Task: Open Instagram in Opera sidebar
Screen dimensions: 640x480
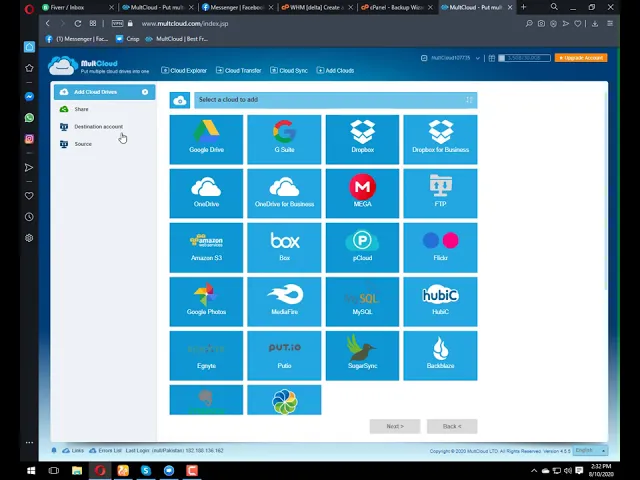Action: 29,139
